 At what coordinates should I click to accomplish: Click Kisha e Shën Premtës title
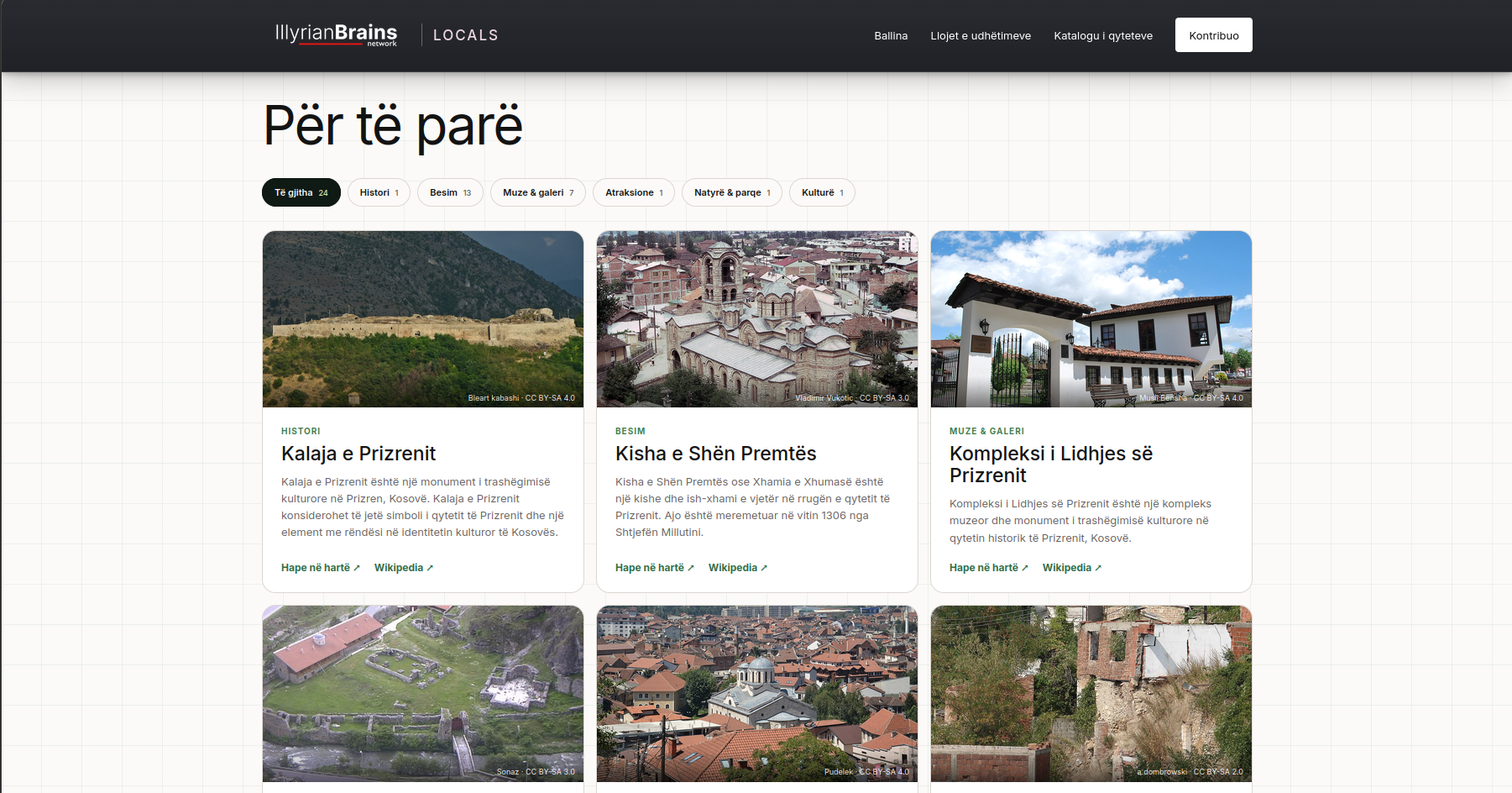[715, 454]
